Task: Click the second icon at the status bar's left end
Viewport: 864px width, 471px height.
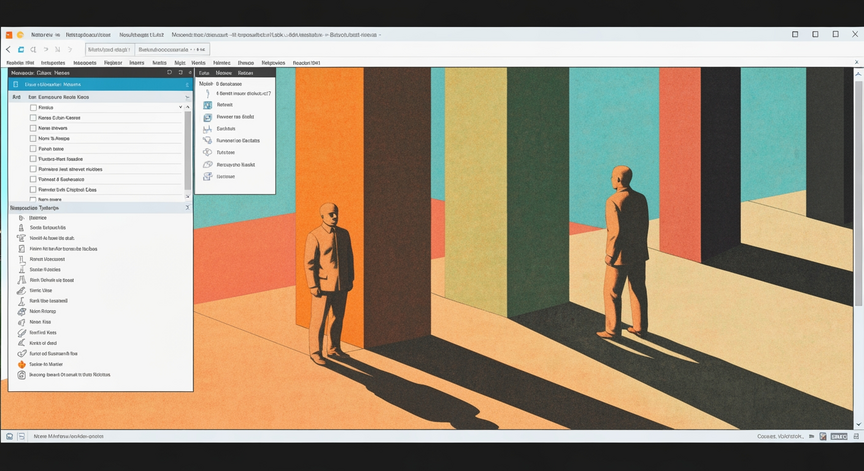Action: point(21,436)
